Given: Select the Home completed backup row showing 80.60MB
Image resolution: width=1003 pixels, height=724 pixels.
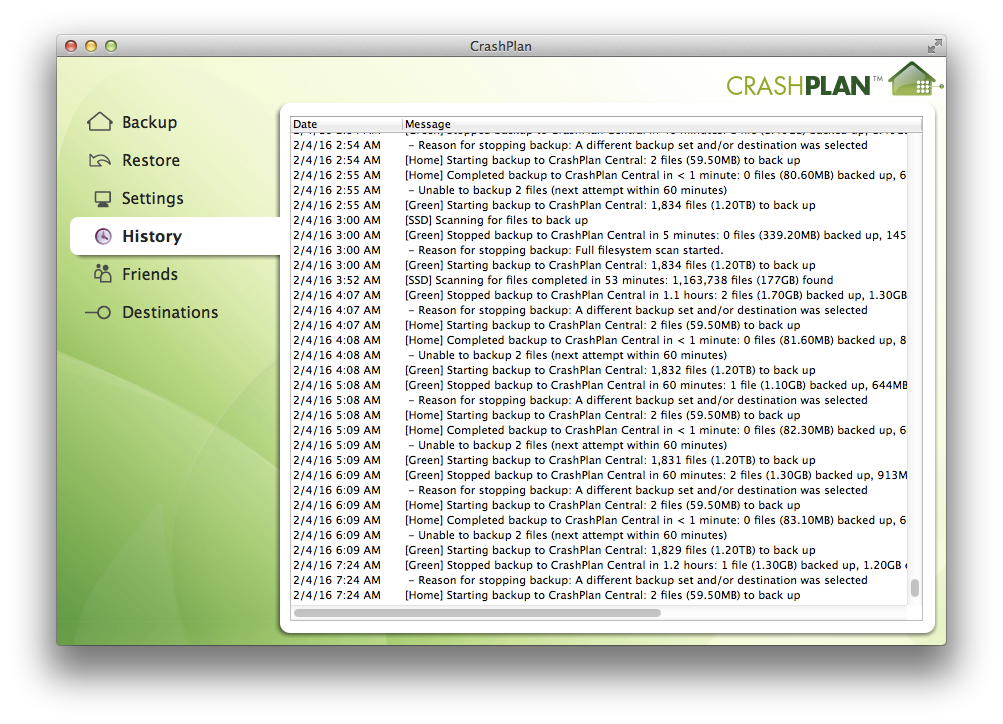Looking at the screenshot, I should [599, 175].
